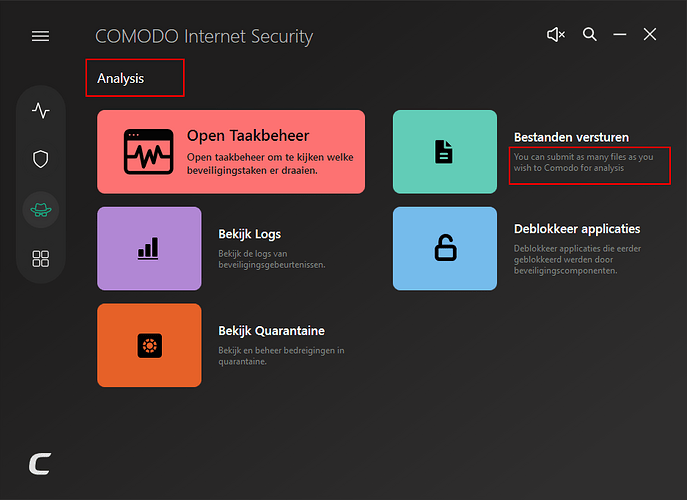Viewport: 687px width, 500px height.
Task: Toggle the muted speaker icon
Action: (556, 34)
